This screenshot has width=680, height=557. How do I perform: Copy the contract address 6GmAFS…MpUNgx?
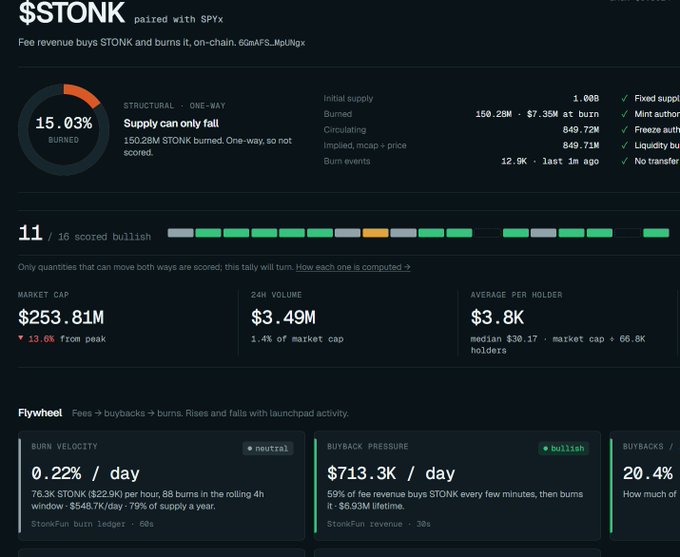(271, 43)
